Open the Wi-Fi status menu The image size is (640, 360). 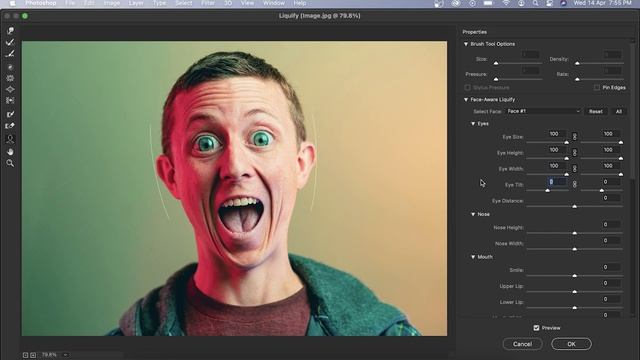tap(506, 3)
